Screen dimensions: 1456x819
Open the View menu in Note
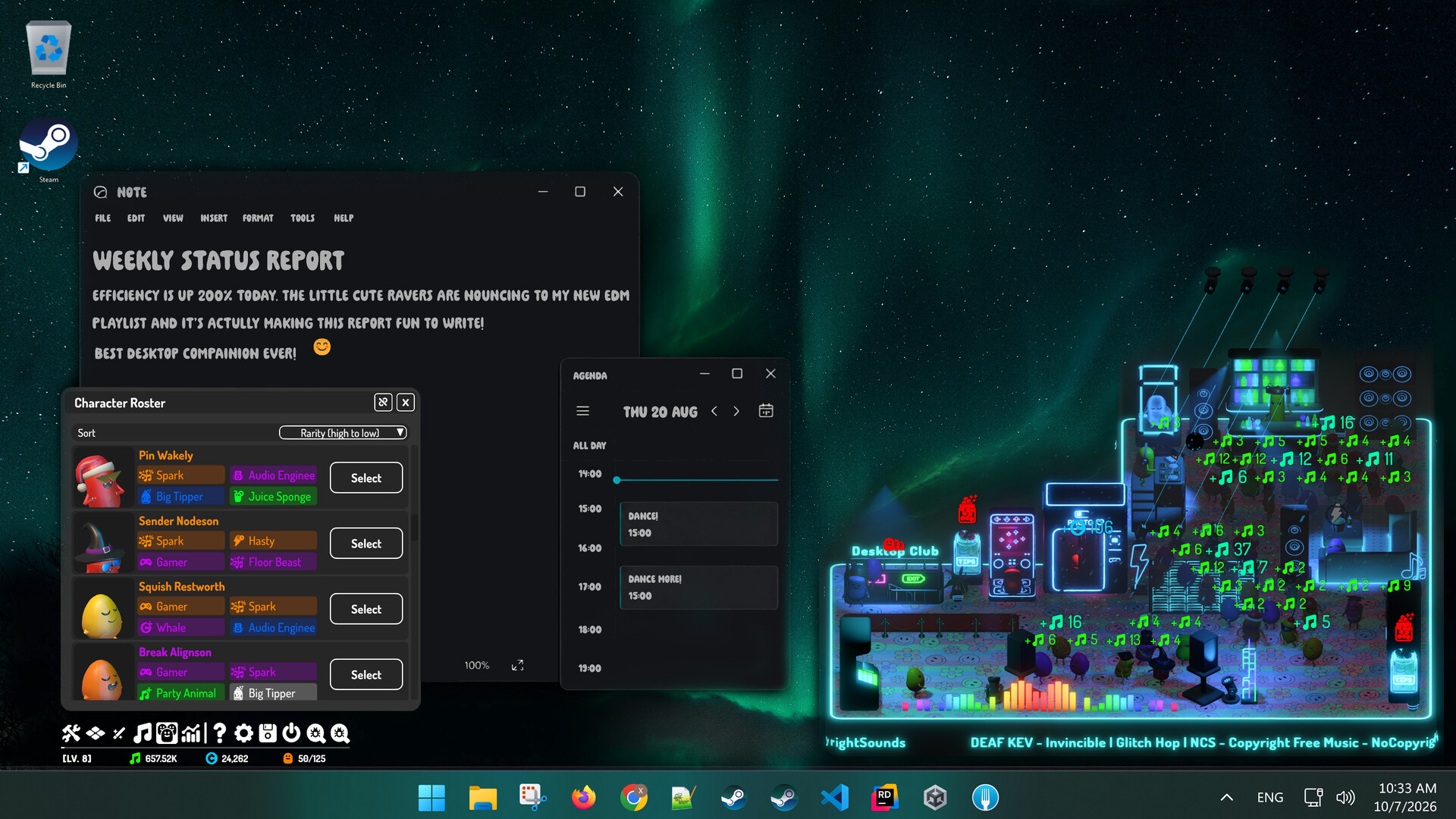tap(173, 218)
